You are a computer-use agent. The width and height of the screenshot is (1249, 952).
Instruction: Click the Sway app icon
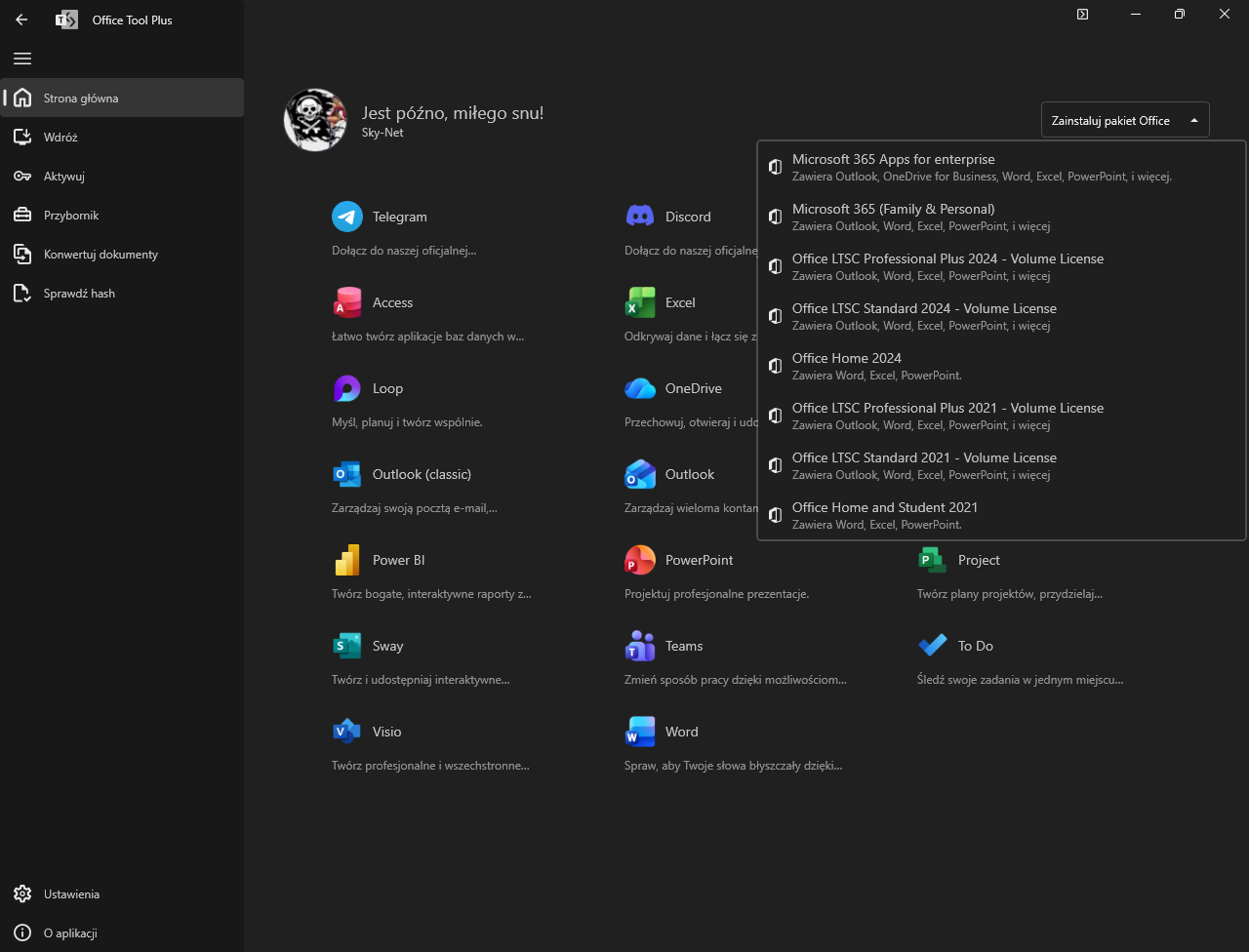click(347, 646)
